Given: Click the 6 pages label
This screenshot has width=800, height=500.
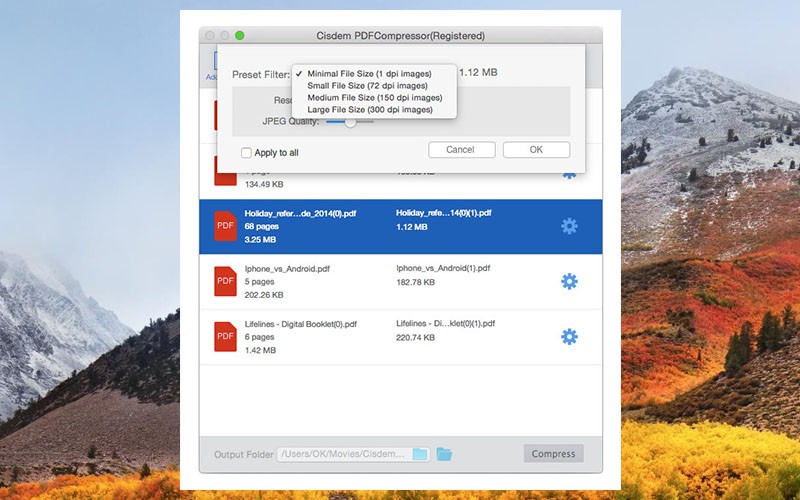Looking at the screenshot, I should coord(259,337).
